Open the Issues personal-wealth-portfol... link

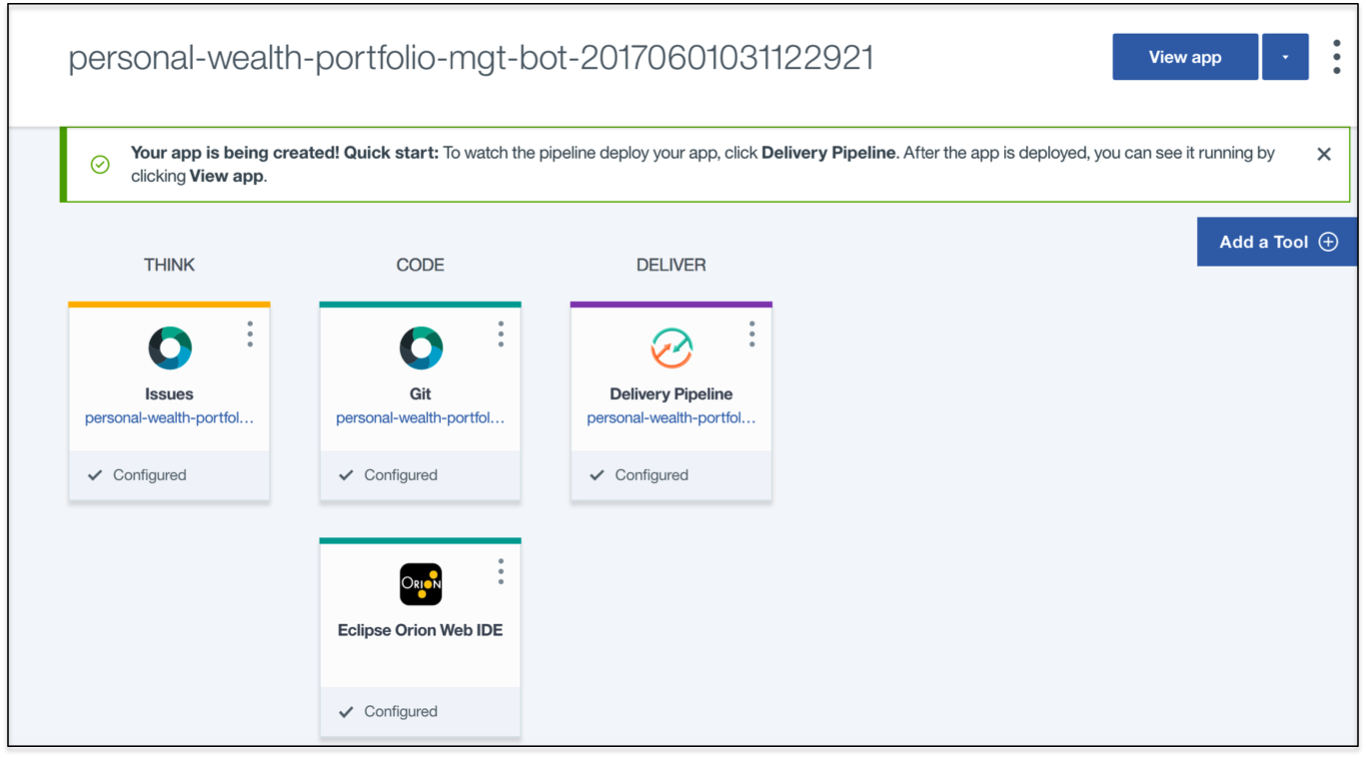tap(169, 418)
